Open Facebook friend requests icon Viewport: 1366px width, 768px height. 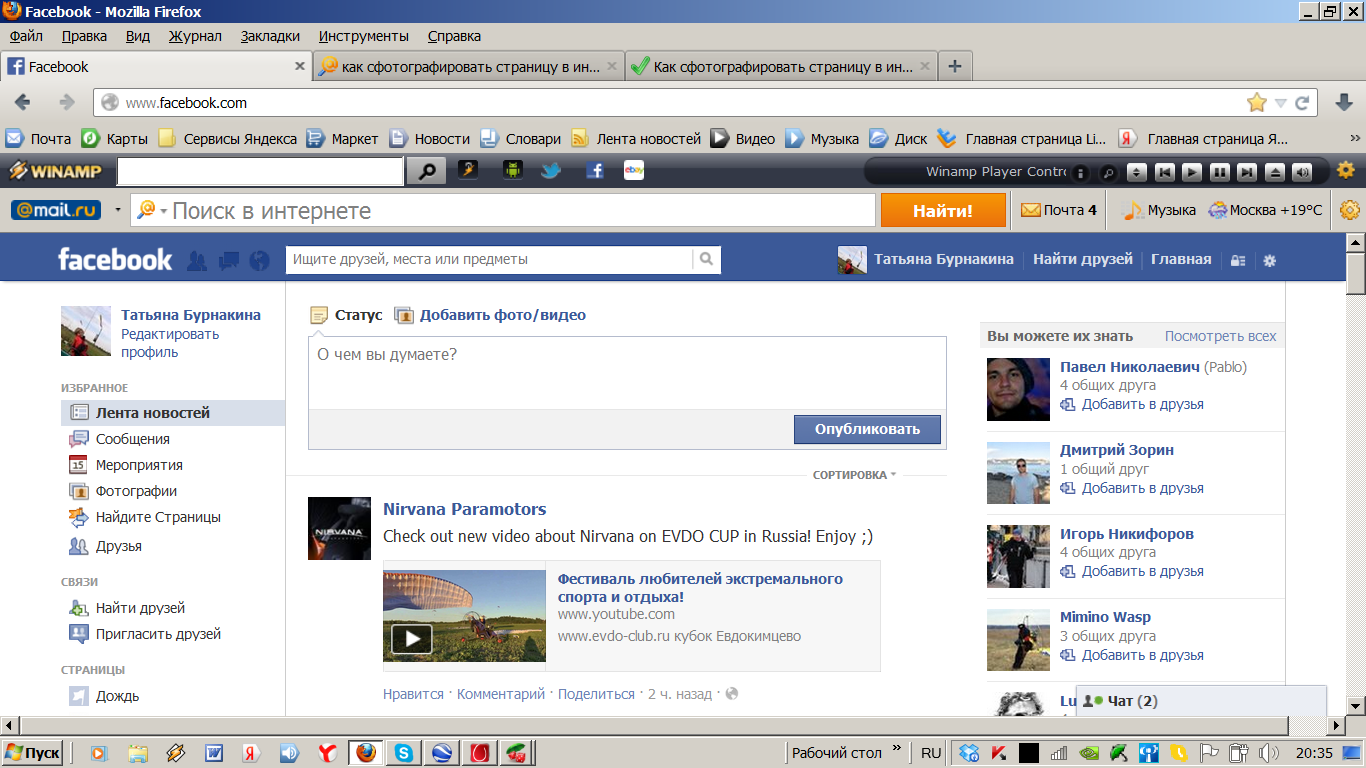(x=197, y=261)
